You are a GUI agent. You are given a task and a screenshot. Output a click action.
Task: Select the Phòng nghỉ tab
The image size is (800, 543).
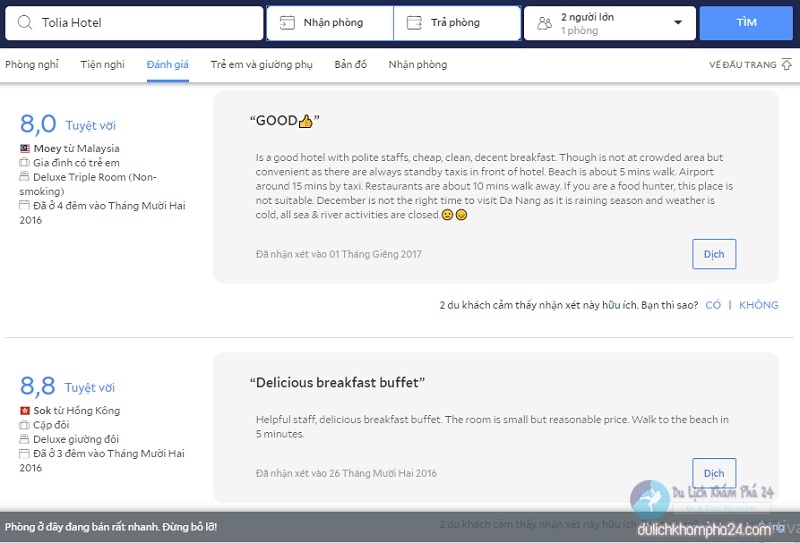(x=31, y=64)
